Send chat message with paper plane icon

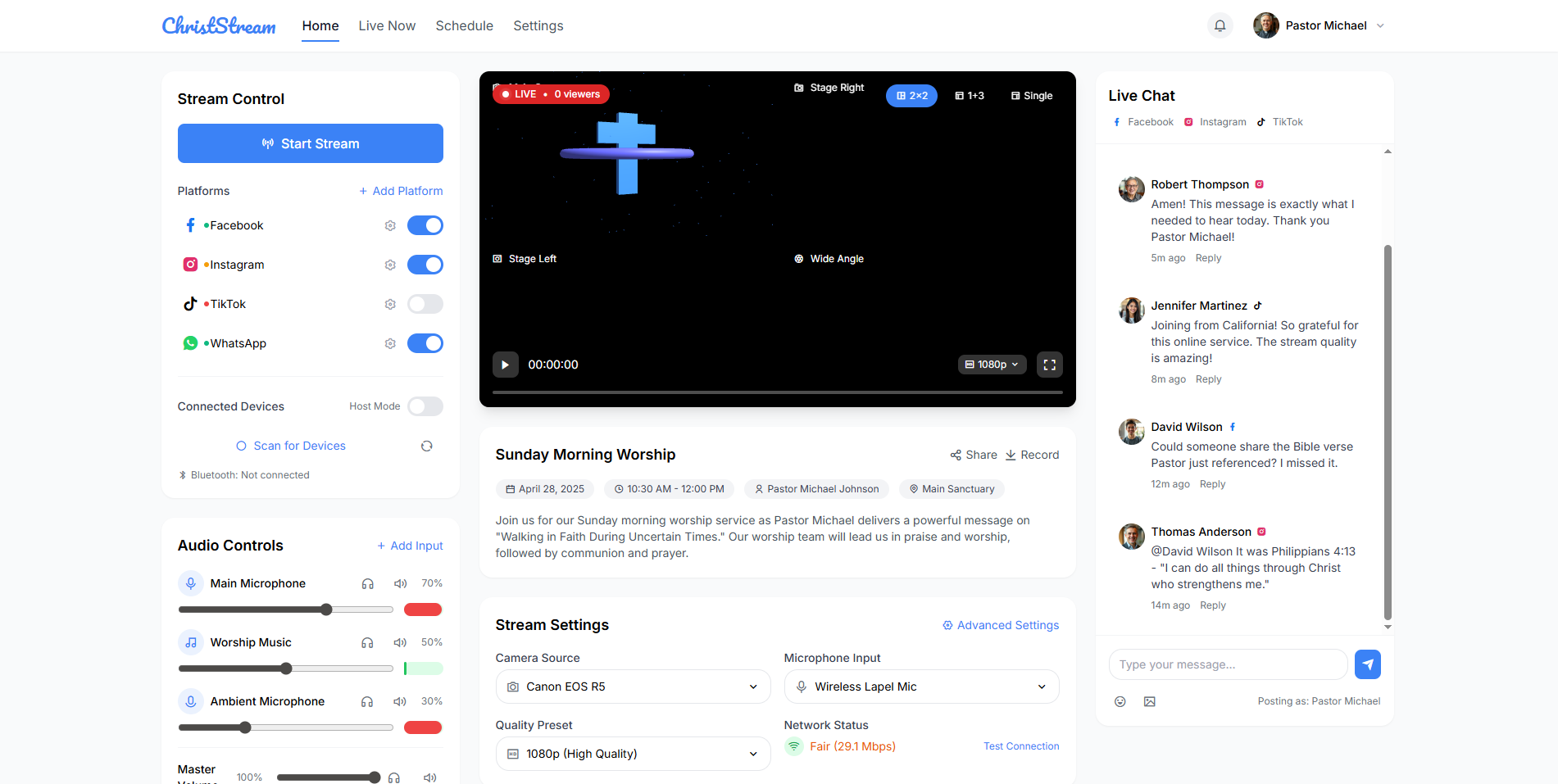1367,664
